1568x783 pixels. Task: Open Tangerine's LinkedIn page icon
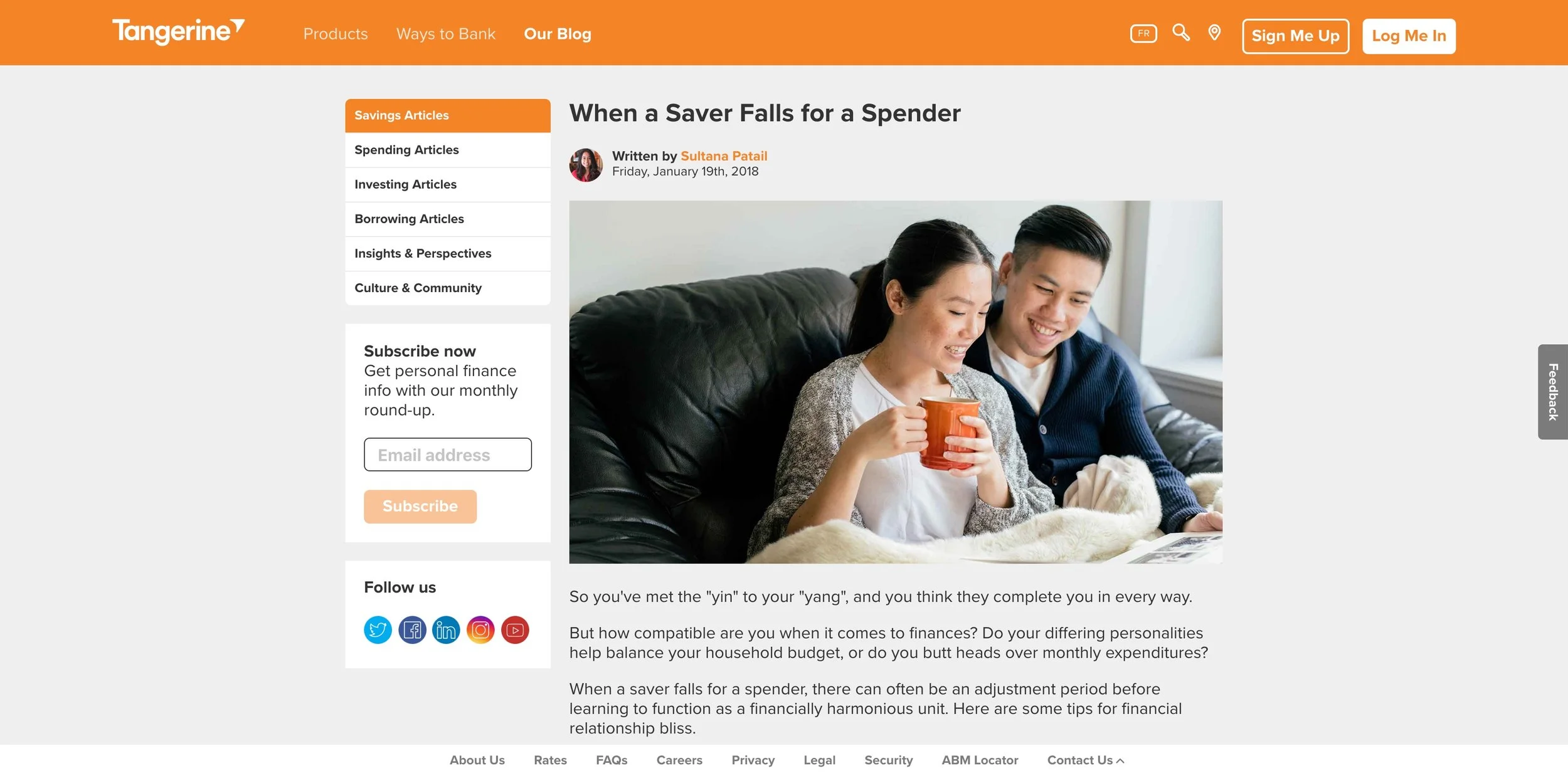[446, 630]
